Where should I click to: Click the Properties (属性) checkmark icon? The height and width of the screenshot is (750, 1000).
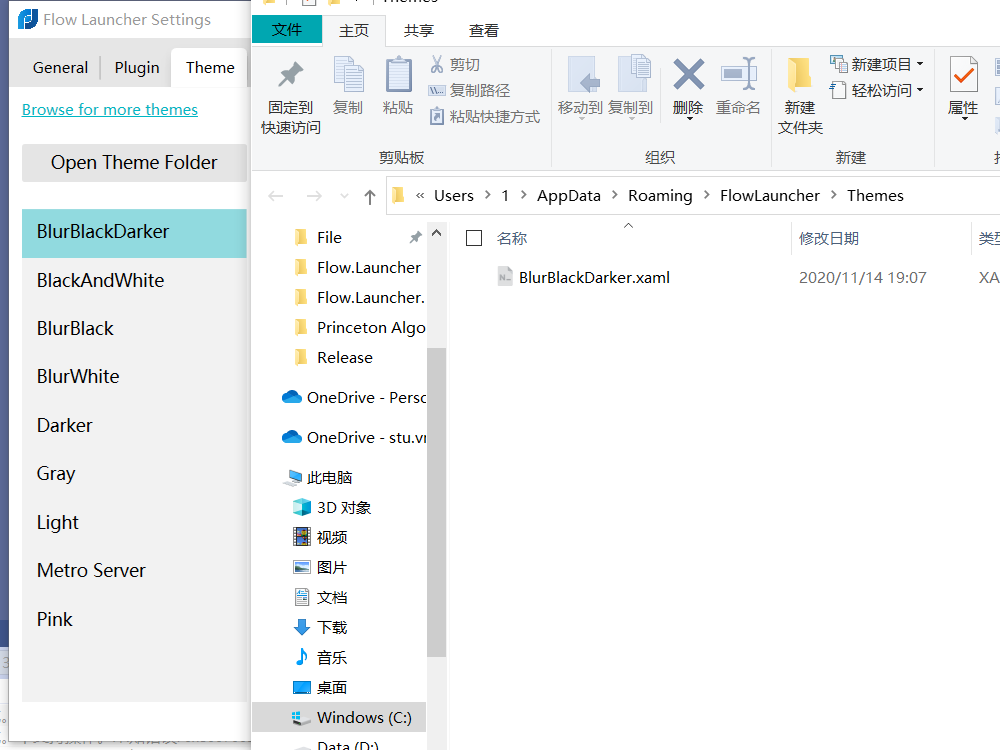click(x=964, y=74)
